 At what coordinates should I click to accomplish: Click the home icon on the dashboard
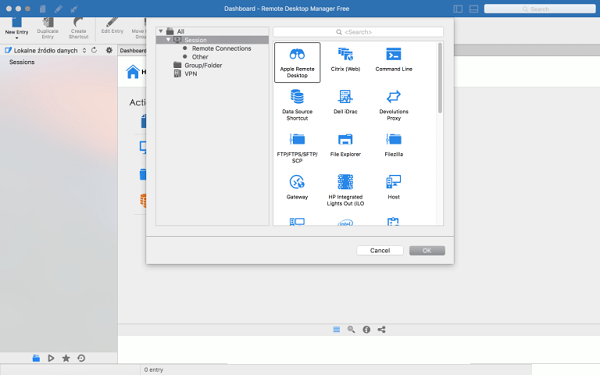[133, 72]
